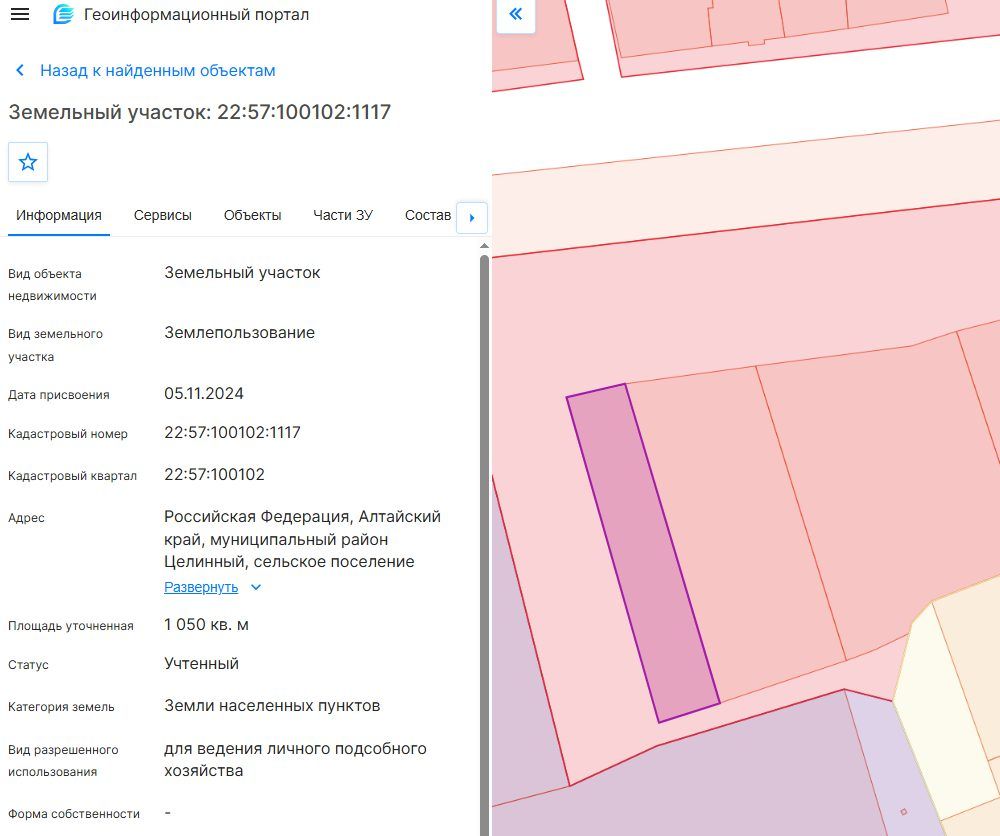The width and height of the screenshot is (1000, 836).
Task: Click the label Категория земель
Action: coord(61,707)
